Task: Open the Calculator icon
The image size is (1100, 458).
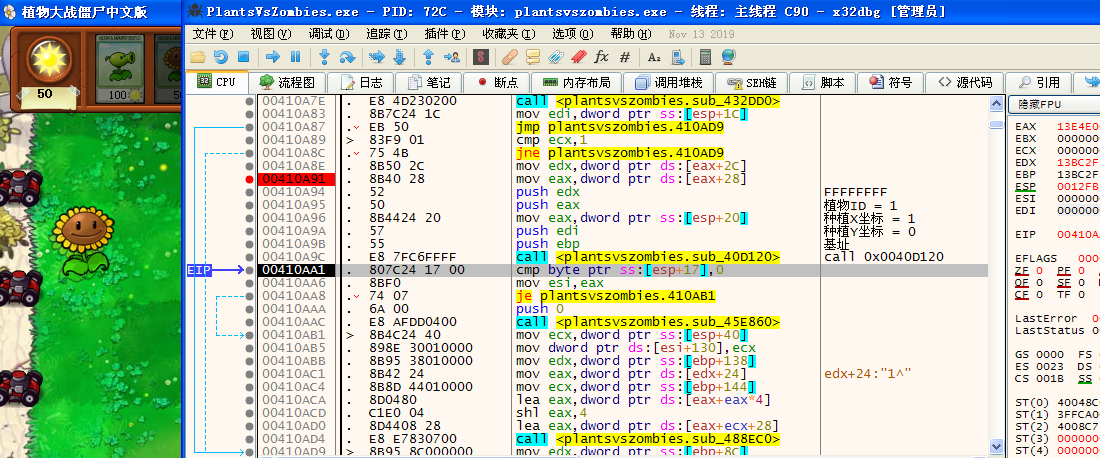Action: [706, 57]
